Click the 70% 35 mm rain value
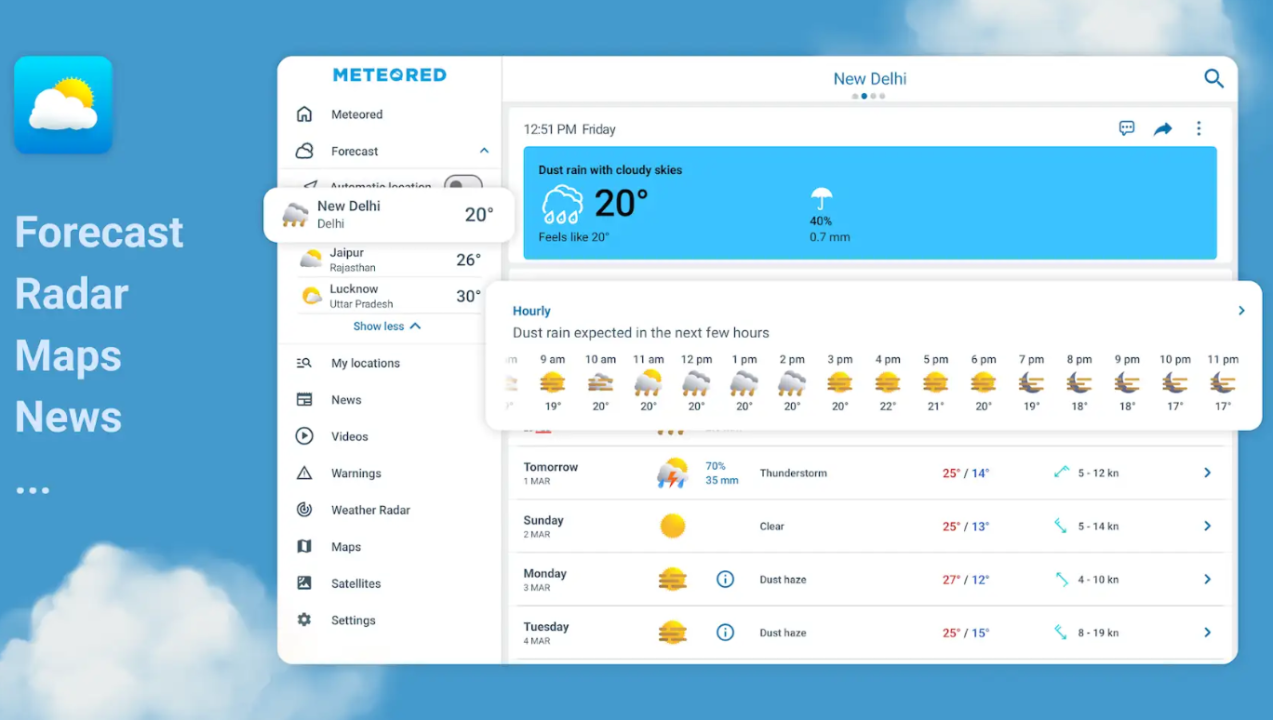1273x720 pixels. click(721, 473)
